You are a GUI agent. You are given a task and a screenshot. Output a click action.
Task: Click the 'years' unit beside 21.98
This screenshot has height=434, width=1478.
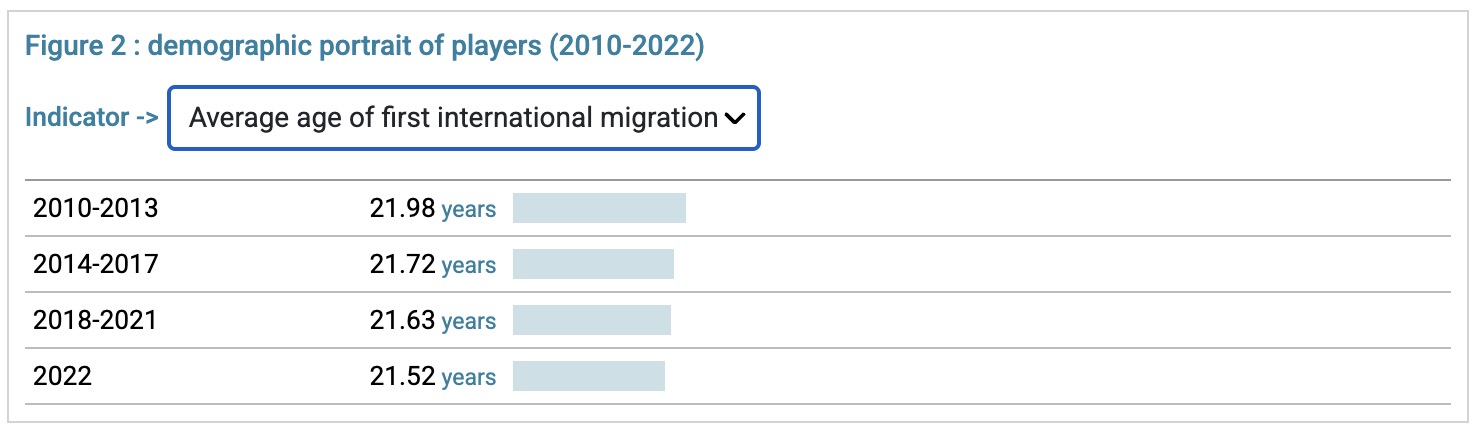point(469,210)
